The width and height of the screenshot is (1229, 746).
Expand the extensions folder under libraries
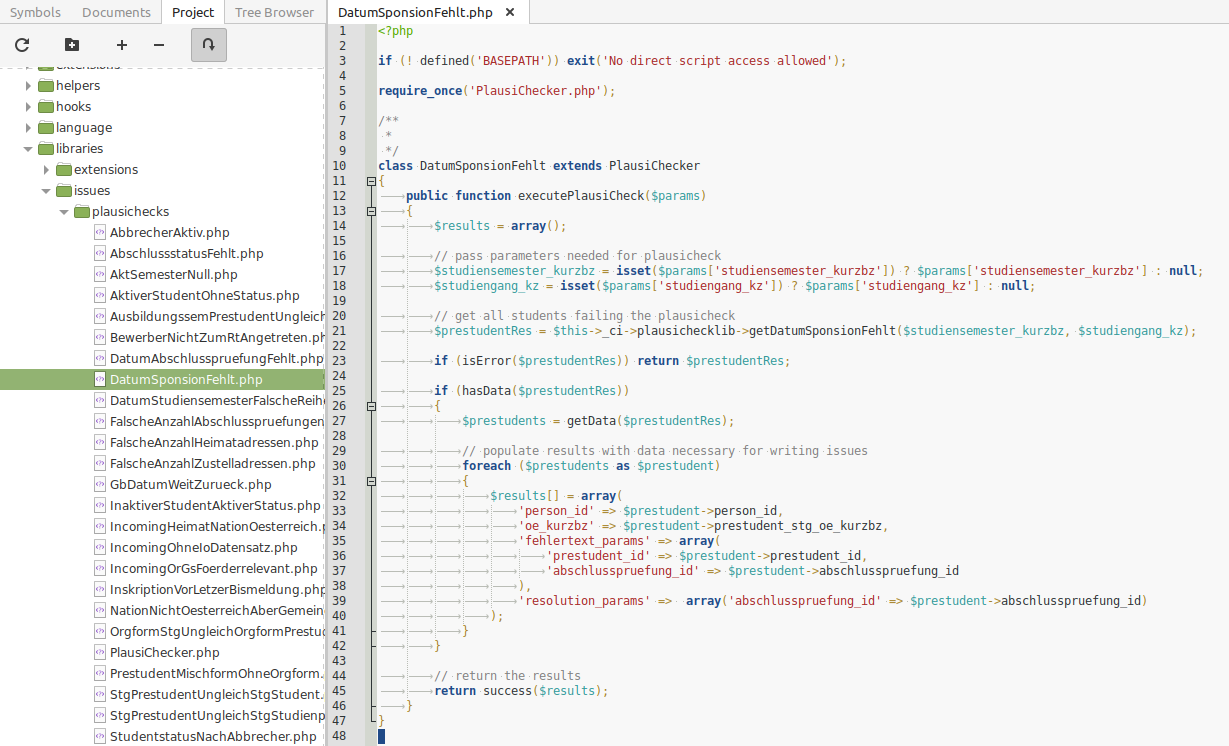[46, 170]
